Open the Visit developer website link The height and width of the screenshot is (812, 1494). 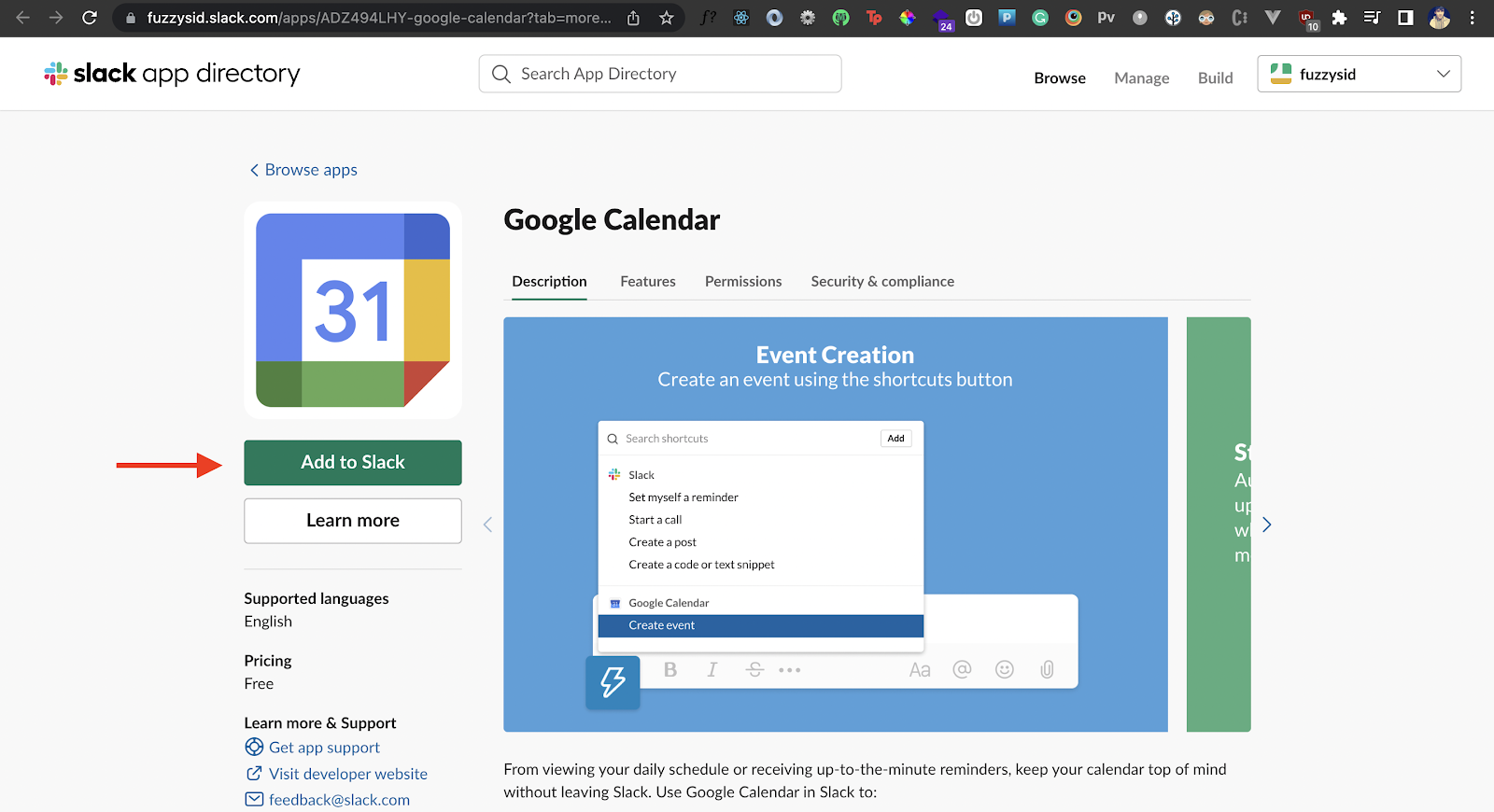[337, 774]
